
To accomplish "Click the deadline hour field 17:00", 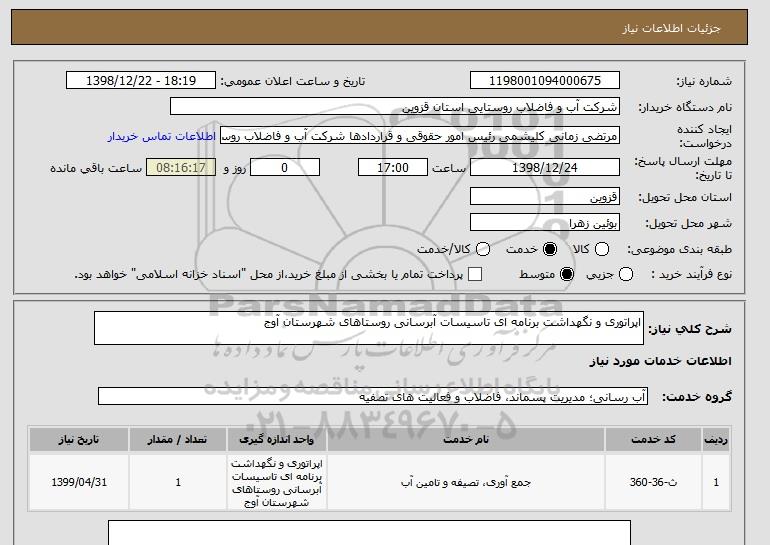I will [x=393, y=167].
